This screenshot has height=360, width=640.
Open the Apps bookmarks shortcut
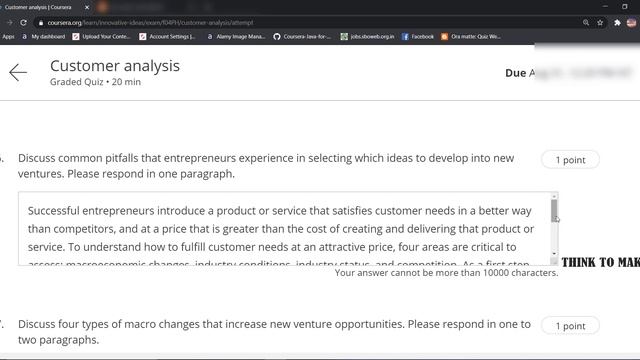(x=8, y=37)
